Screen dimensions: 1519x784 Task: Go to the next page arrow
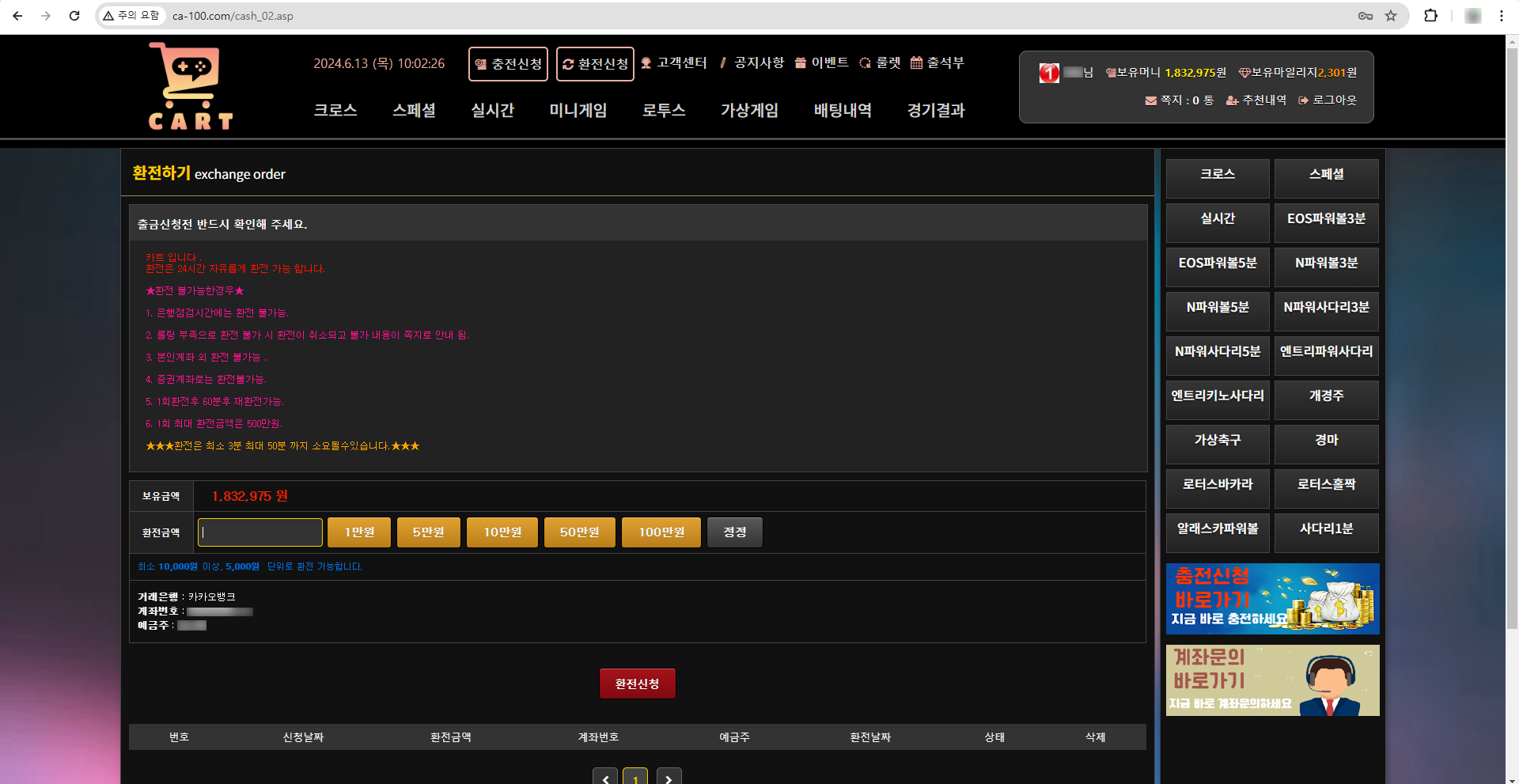point(669,777)
